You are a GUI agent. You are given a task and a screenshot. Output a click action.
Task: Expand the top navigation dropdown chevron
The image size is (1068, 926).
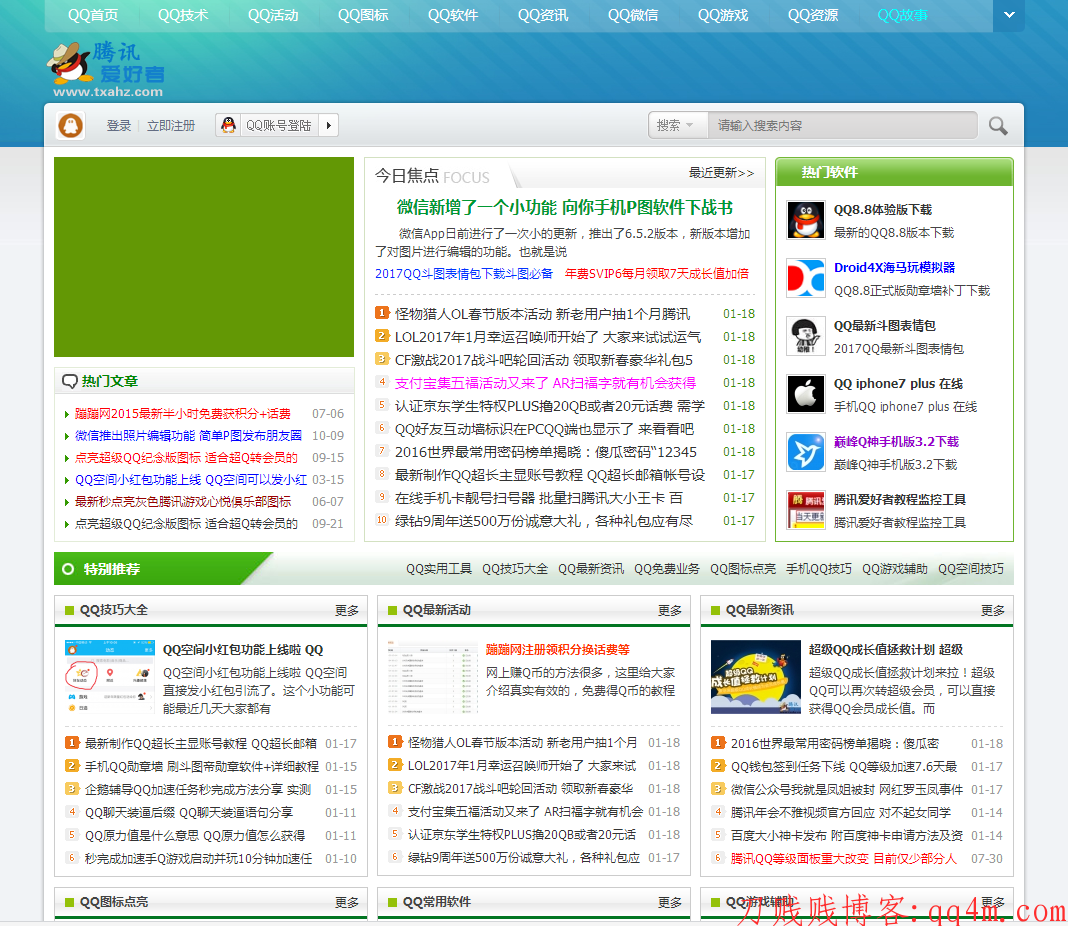[x=1009, y=15]
